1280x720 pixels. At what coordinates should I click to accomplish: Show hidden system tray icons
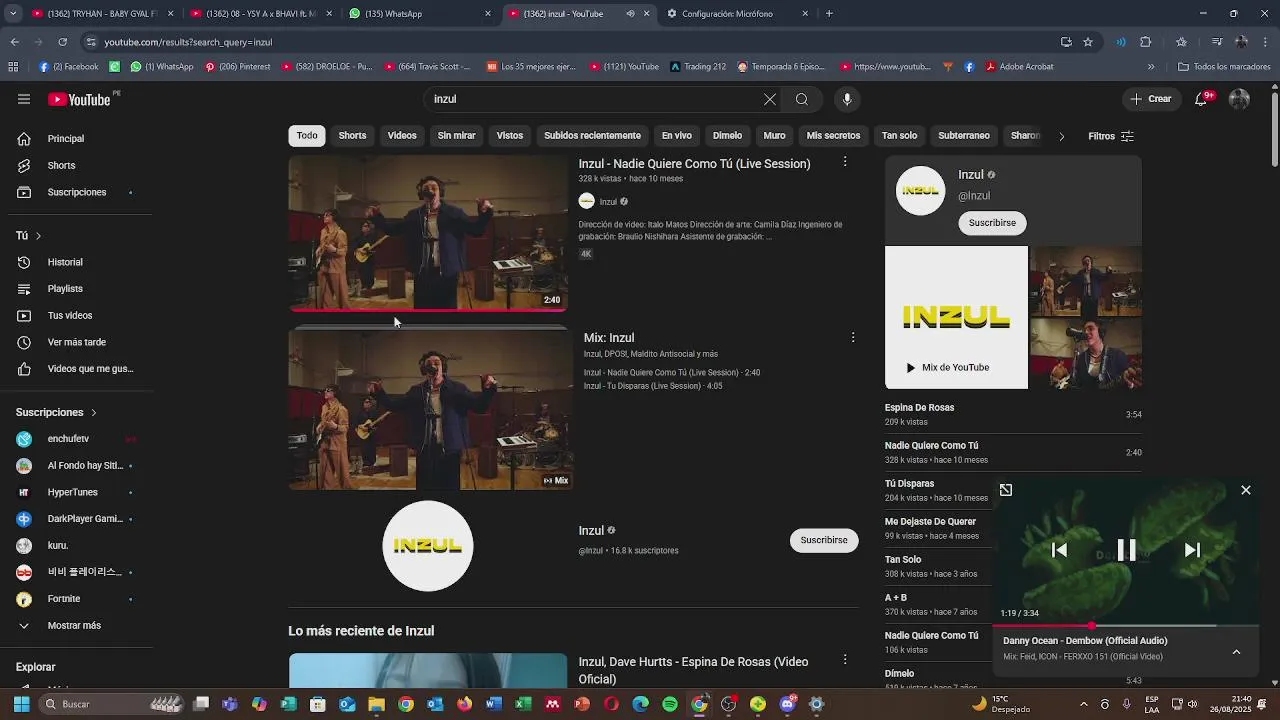coord(1083,704)
